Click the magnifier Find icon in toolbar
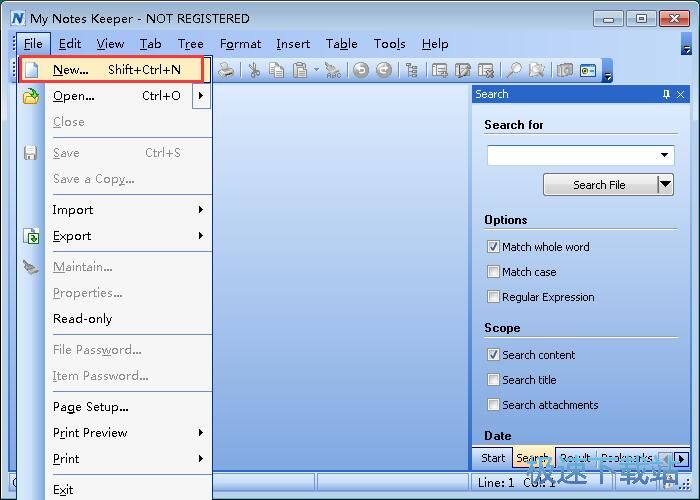Image resolution: width=700 pixels, height=500 pixels. (513, 70)
